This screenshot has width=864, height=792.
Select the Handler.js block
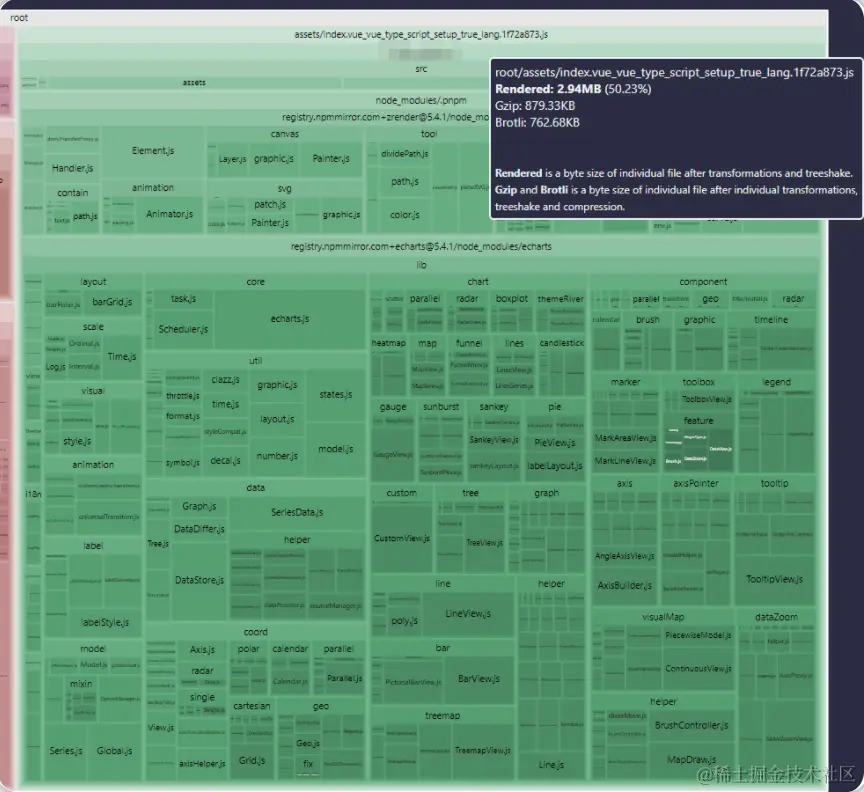point(72,168)
